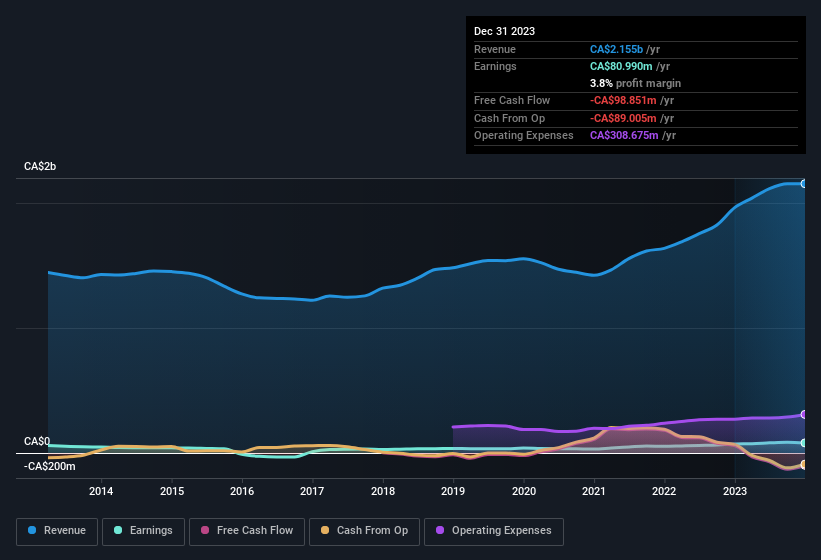
Task: Click the 2014 x-axis label
Action: tap(100, 491)
